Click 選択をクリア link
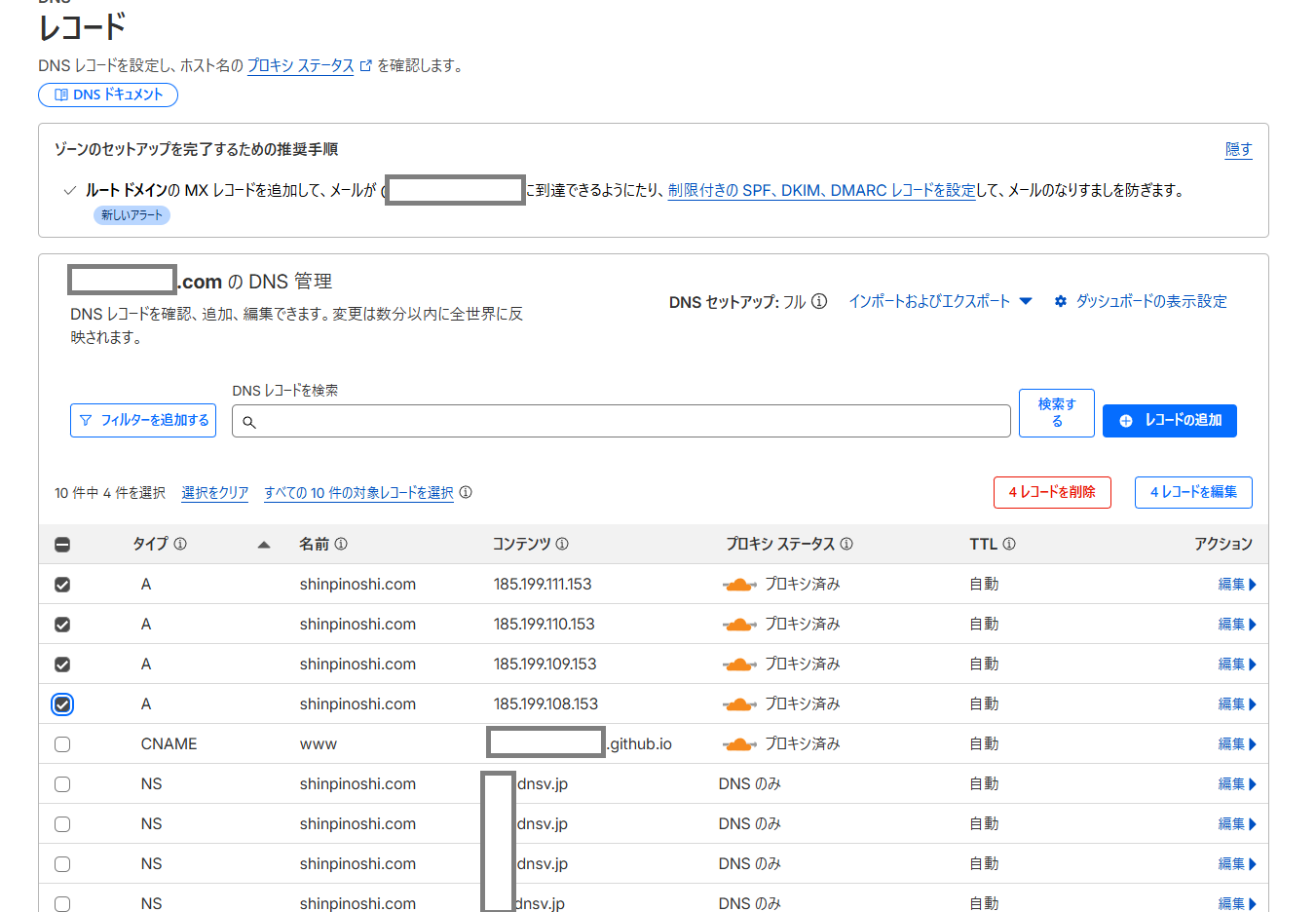 coord(215,493)
